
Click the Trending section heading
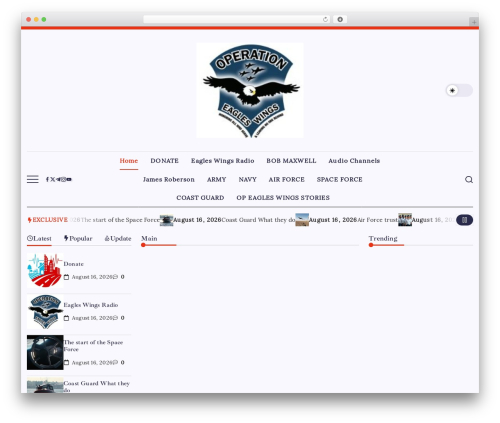coord(383,239)
